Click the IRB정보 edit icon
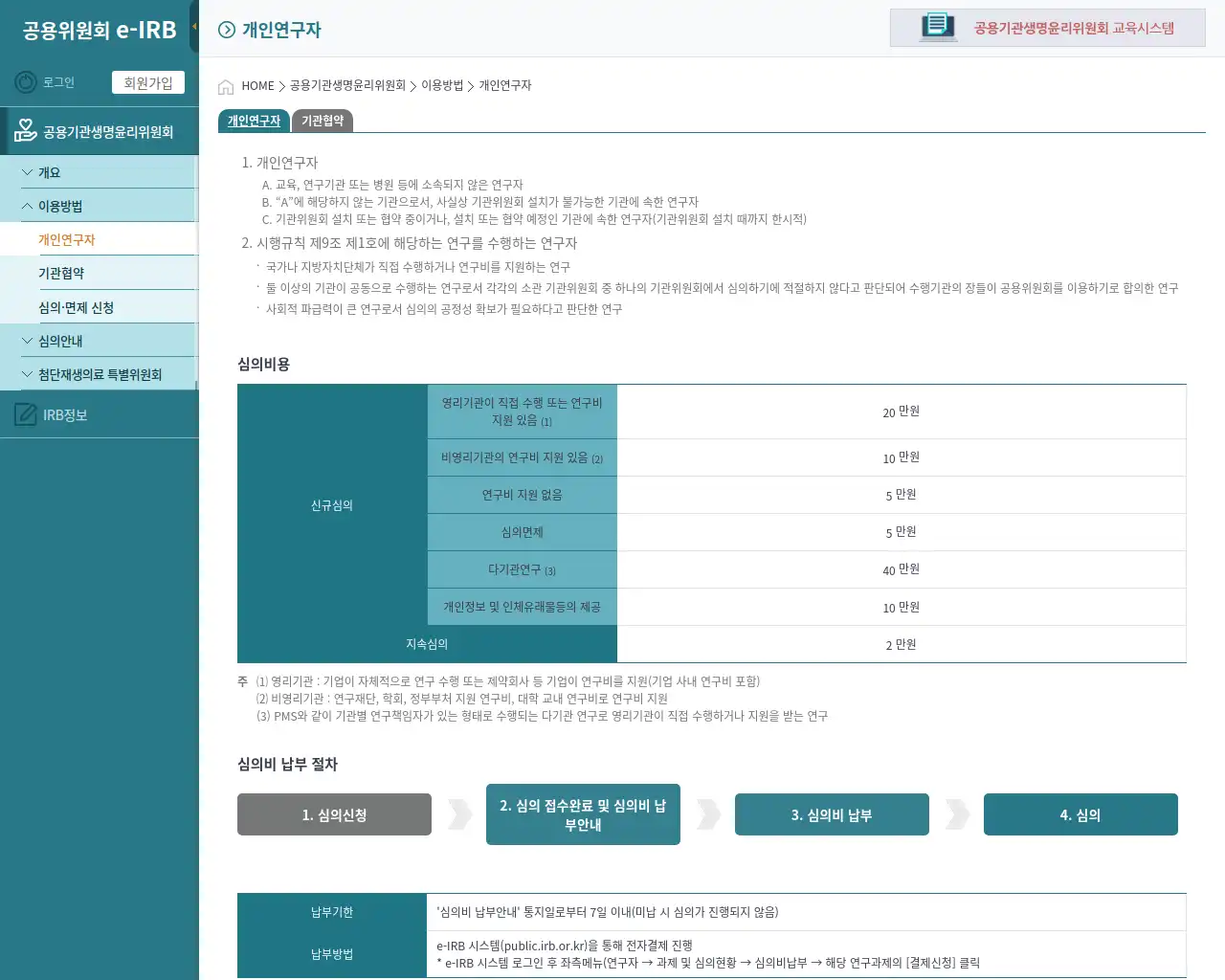Image resolution: width=1225 pixels, height=980 pixels. coord(26,414)
